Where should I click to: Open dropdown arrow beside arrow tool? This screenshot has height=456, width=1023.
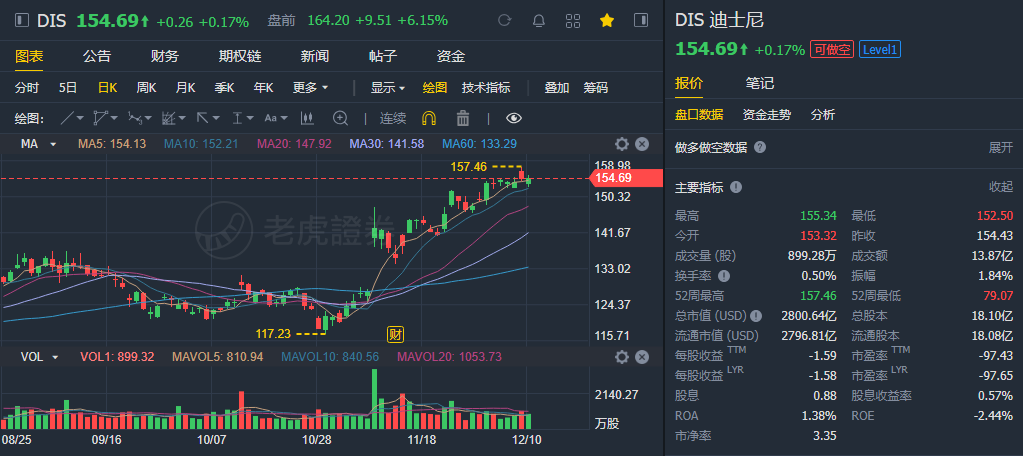[216, 119]
